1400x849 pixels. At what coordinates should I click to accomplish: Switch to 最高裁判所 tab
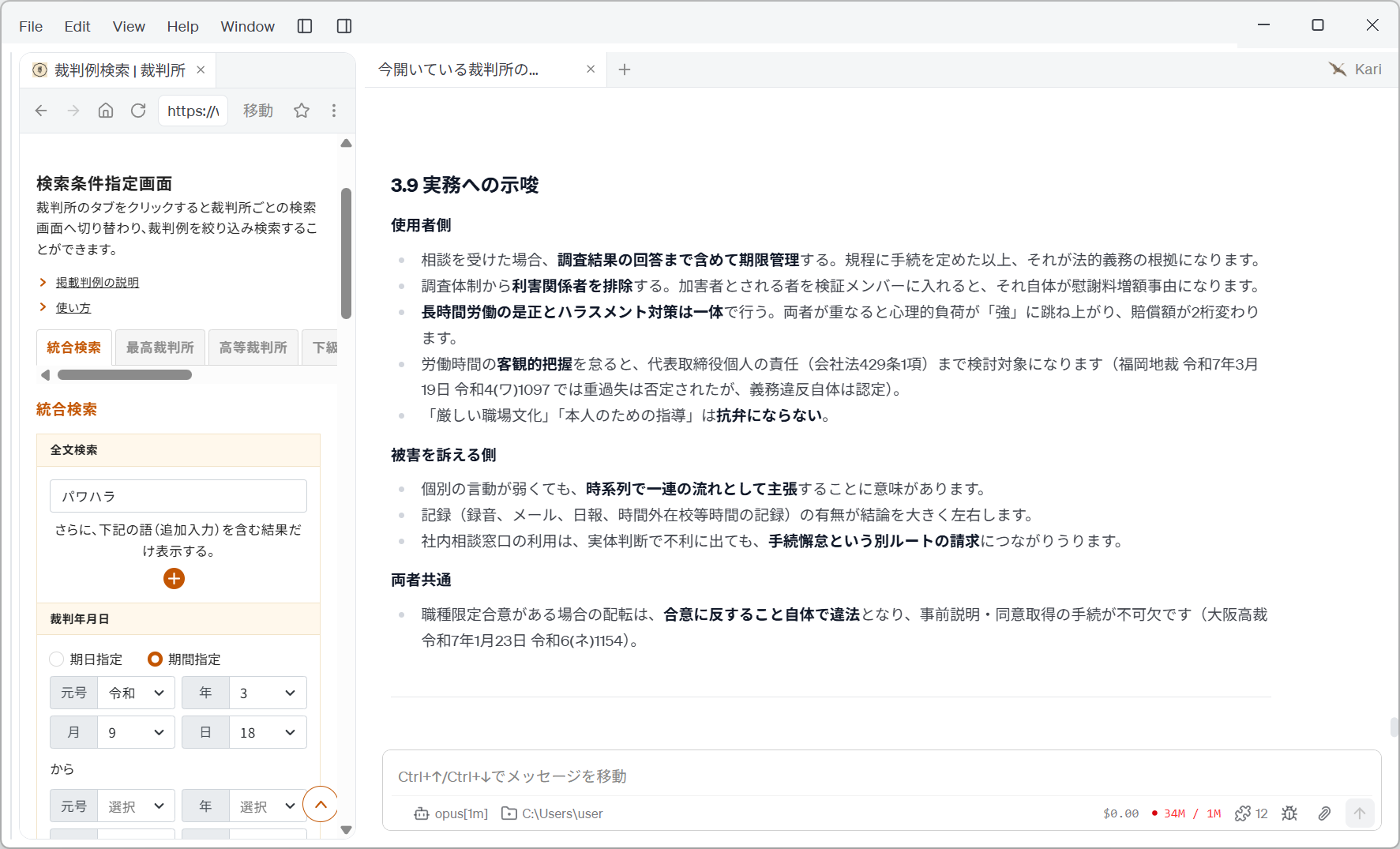(x=160, y=347)
